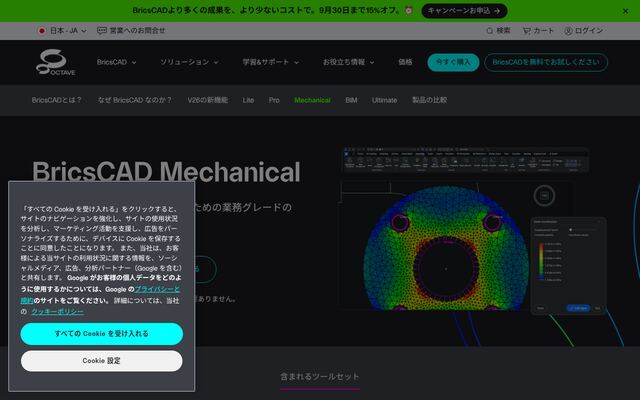
Task: Select the Mechanical product tab
Action: point(312,100)
